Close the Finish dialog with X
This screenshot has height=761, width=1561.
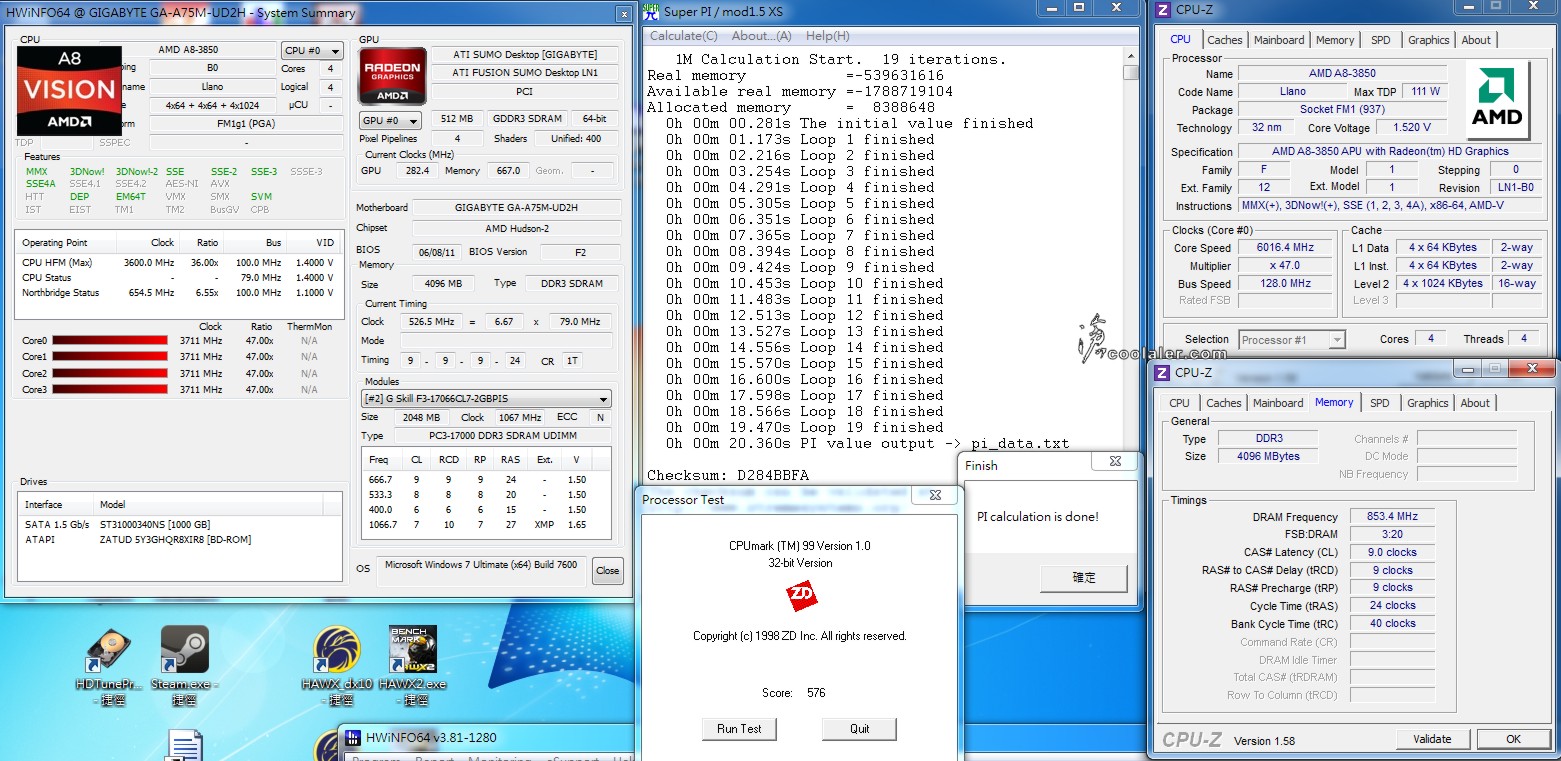pyautogui.click(x=1115, y=462)
